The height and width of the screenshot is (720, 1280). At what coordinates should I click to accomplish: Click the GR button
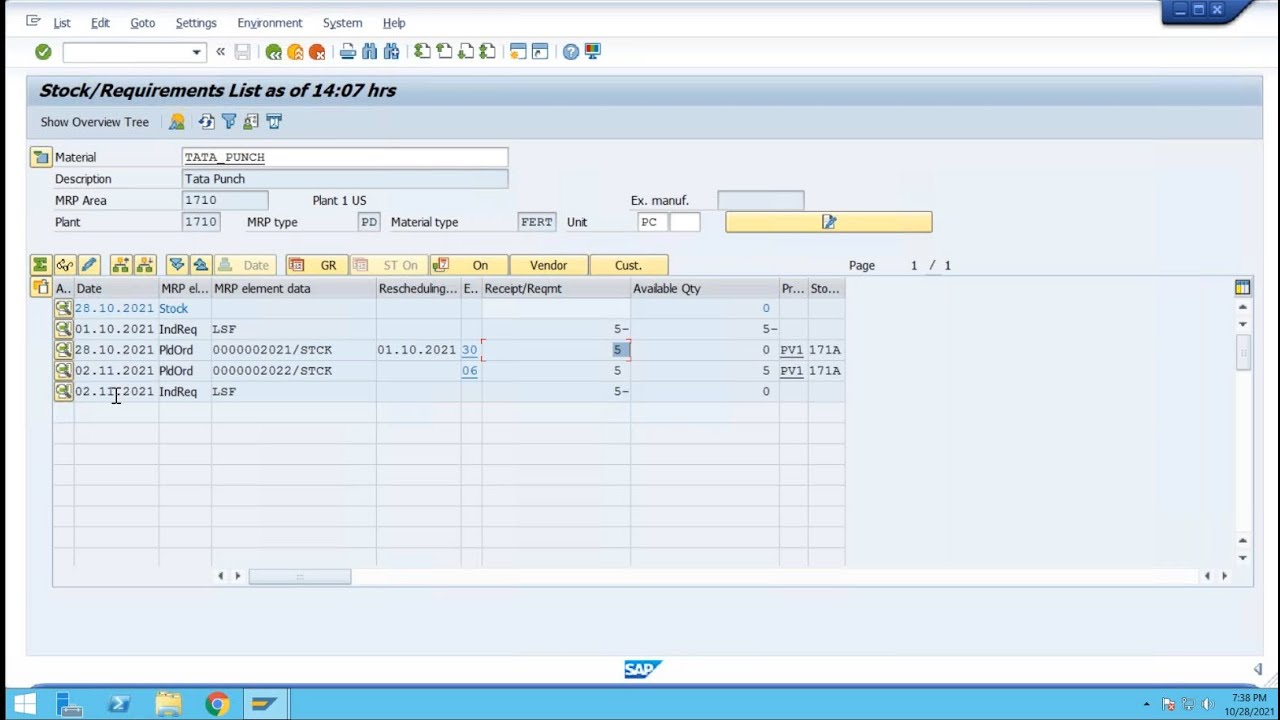[317, 265]
